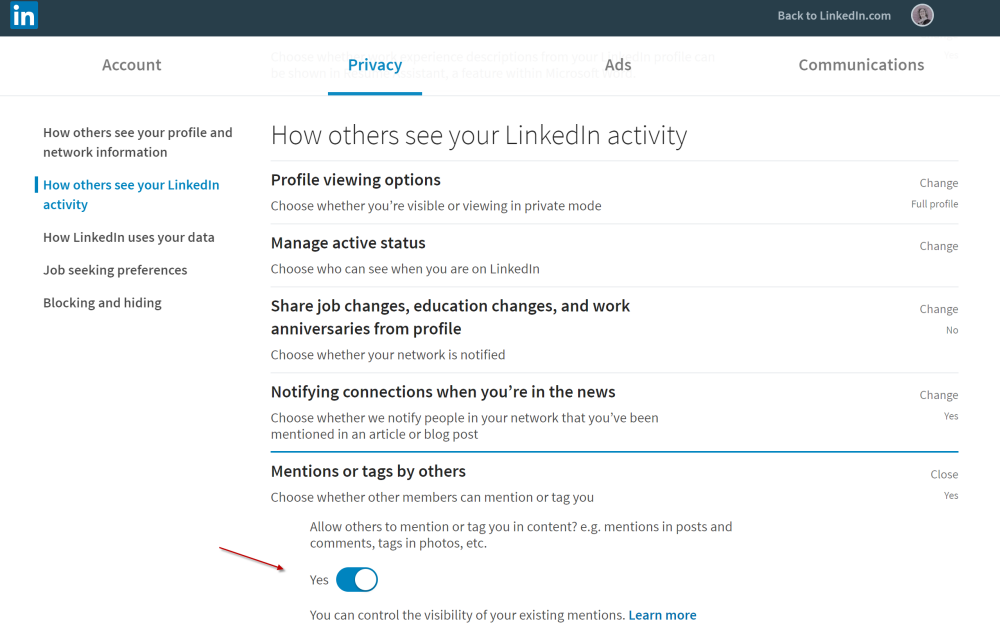The width and height of the screenshot is (1000, 635).
Task: Click 'Choose who can see when you are on LinkedIn'
Action: click(405, 269)
